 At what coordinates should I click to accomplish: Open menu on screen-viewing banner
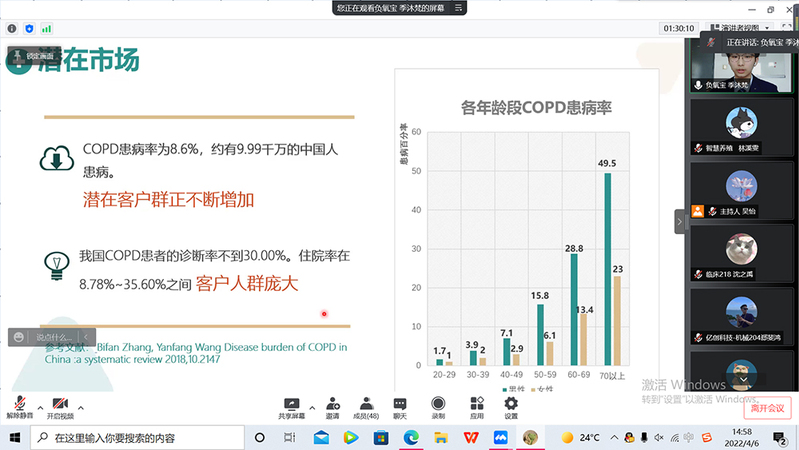[458, 8]
